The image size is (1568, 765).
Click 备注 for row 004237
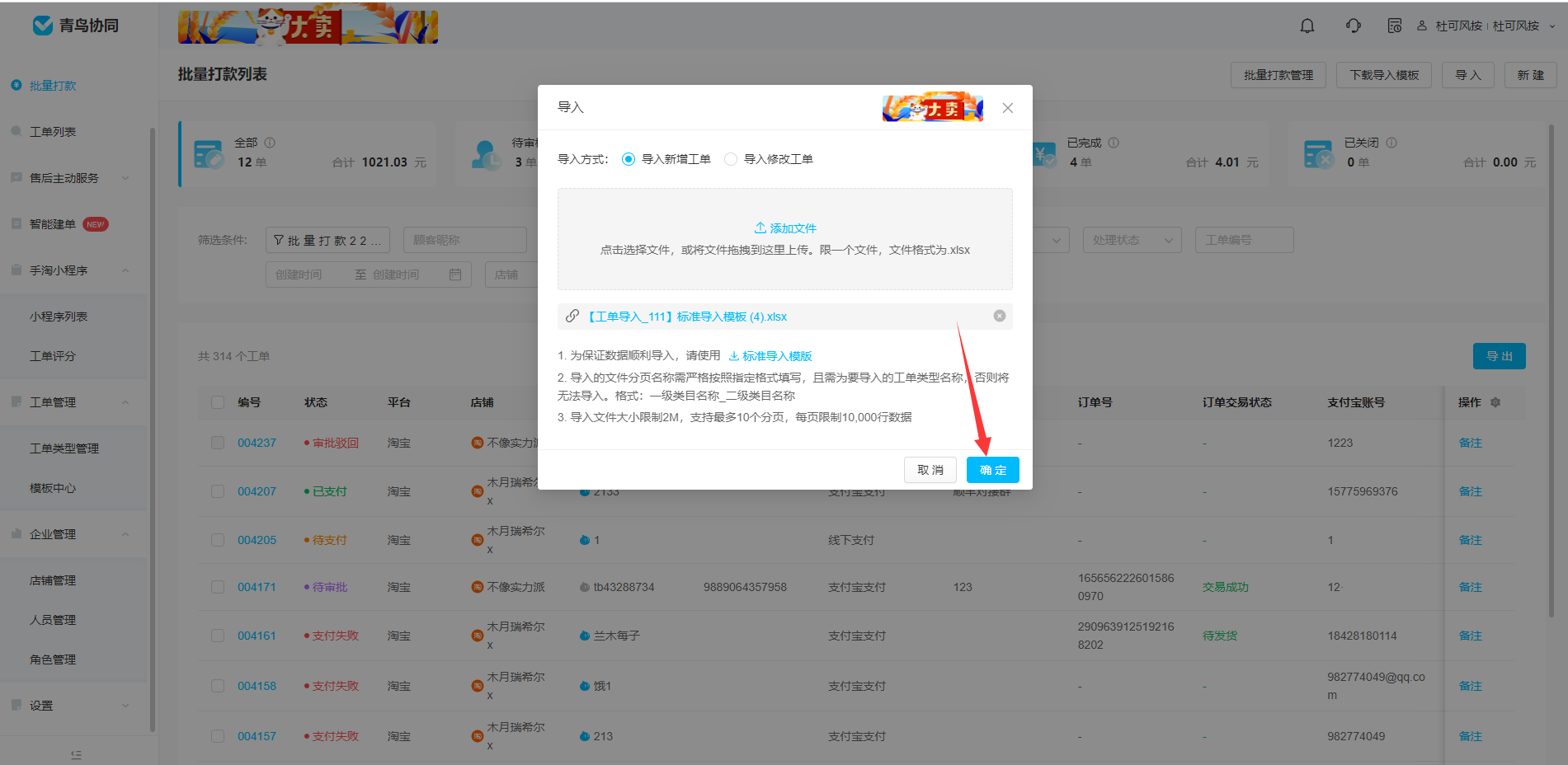point(1470,443)
